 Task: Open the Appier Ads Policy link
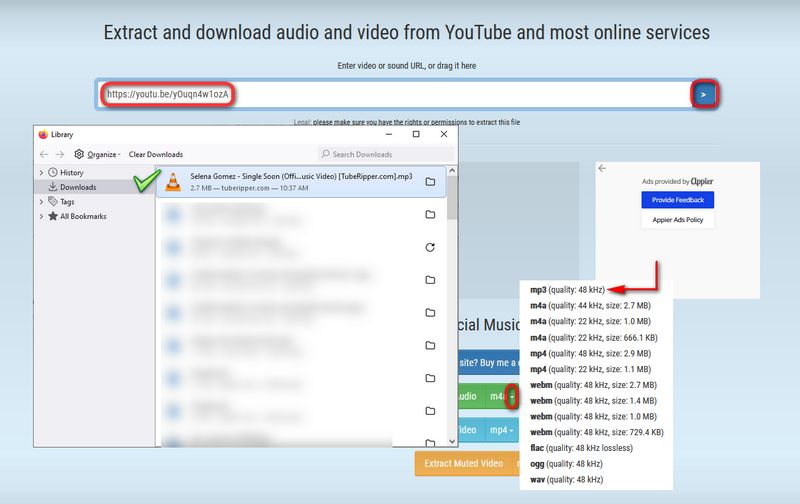[678, 220]
